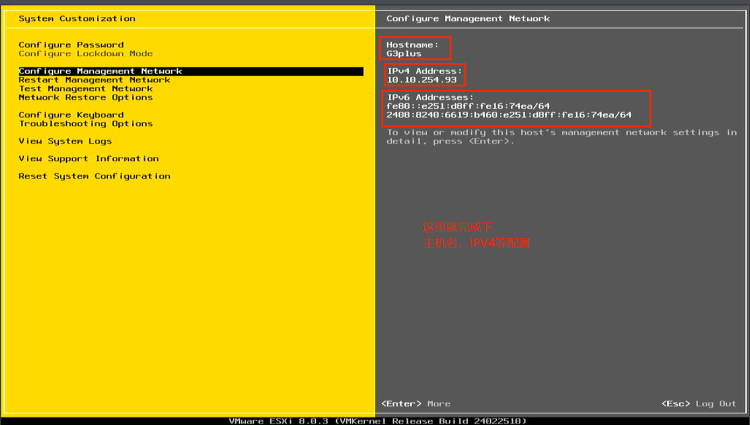Click the IPv4 value 10.10.254.93
750x425 pixels.
point(421,80)
